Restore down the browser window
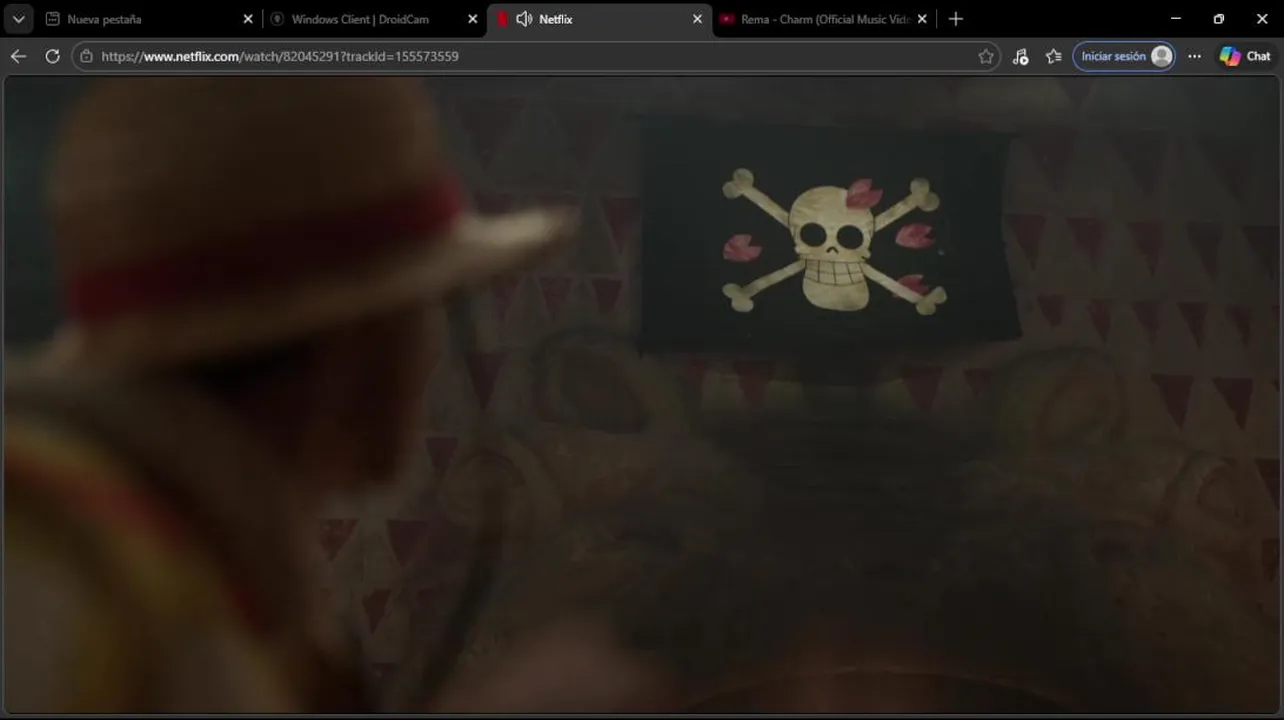Viewport: 1284px width, 720px height. click(1219, 19)
